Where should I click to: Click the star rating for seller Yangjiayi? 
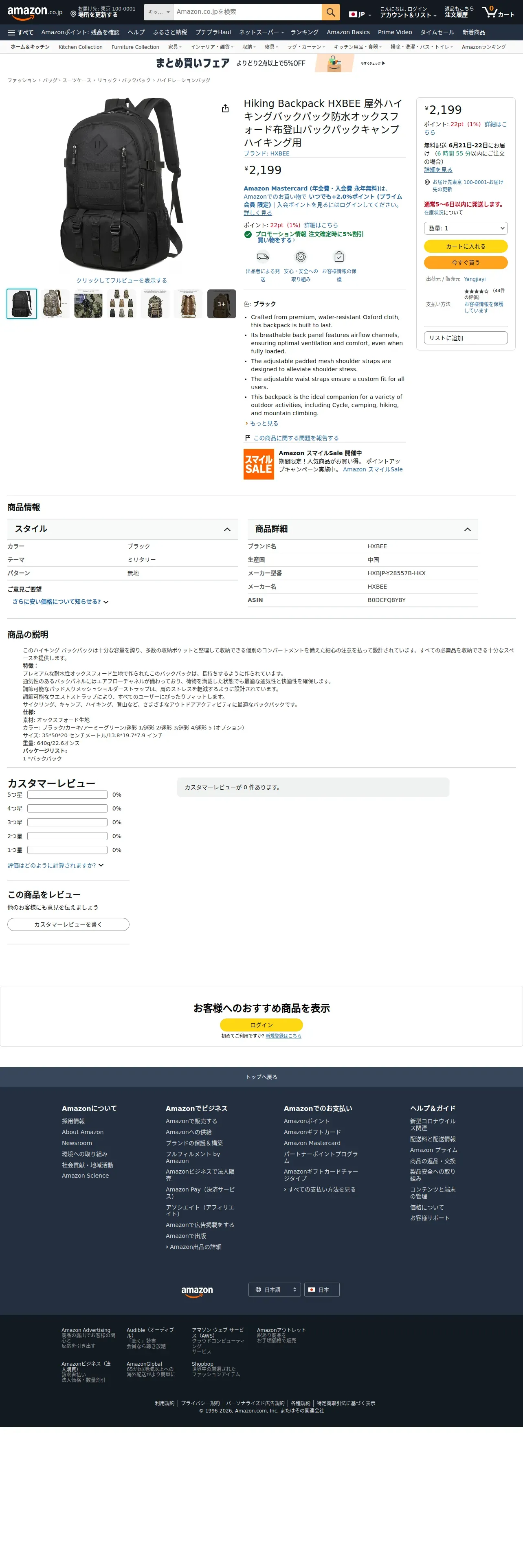pos(476,291)
